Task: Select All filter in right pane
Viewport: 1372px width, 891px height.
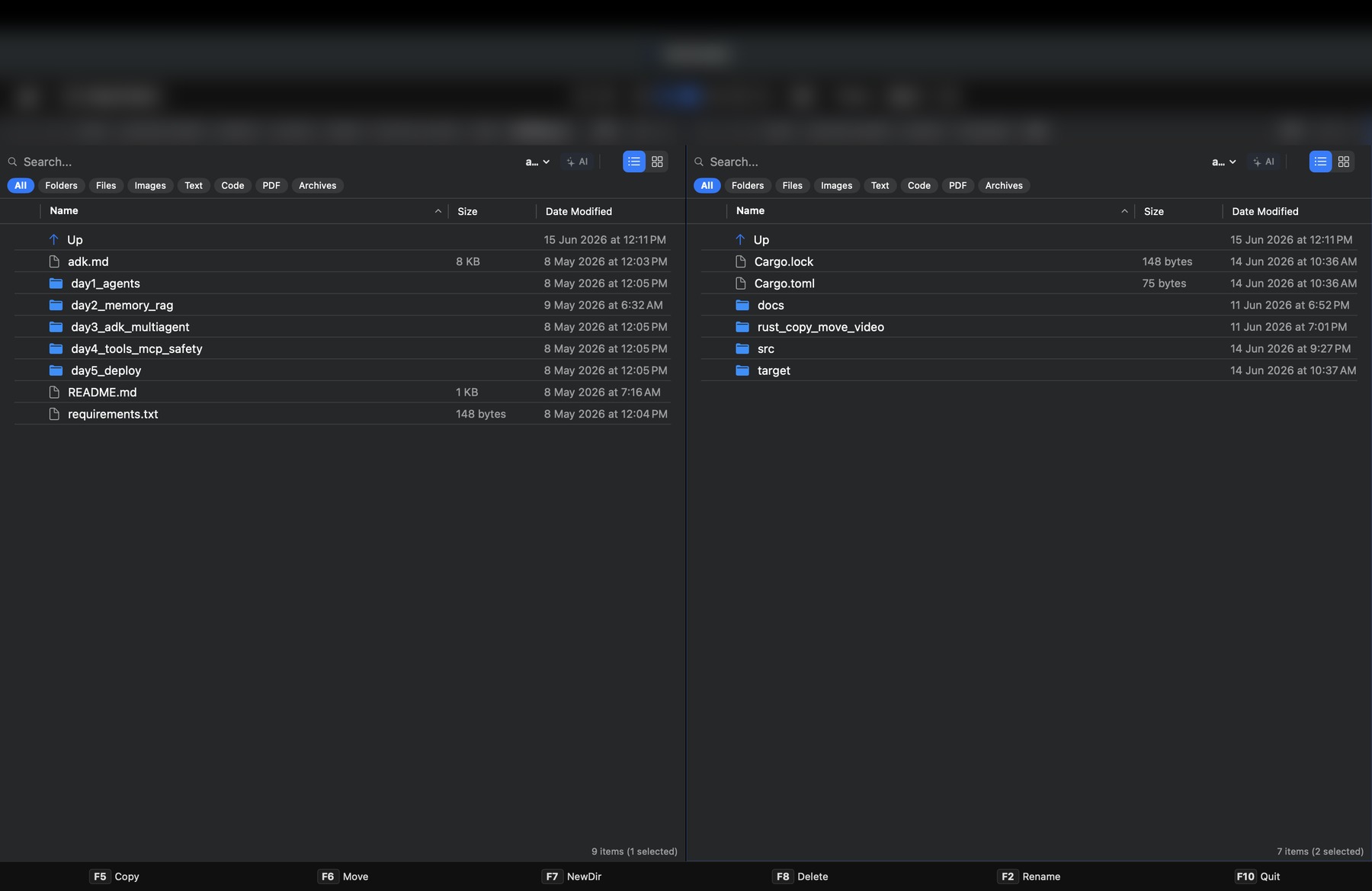Action: (x=707, y=185)
